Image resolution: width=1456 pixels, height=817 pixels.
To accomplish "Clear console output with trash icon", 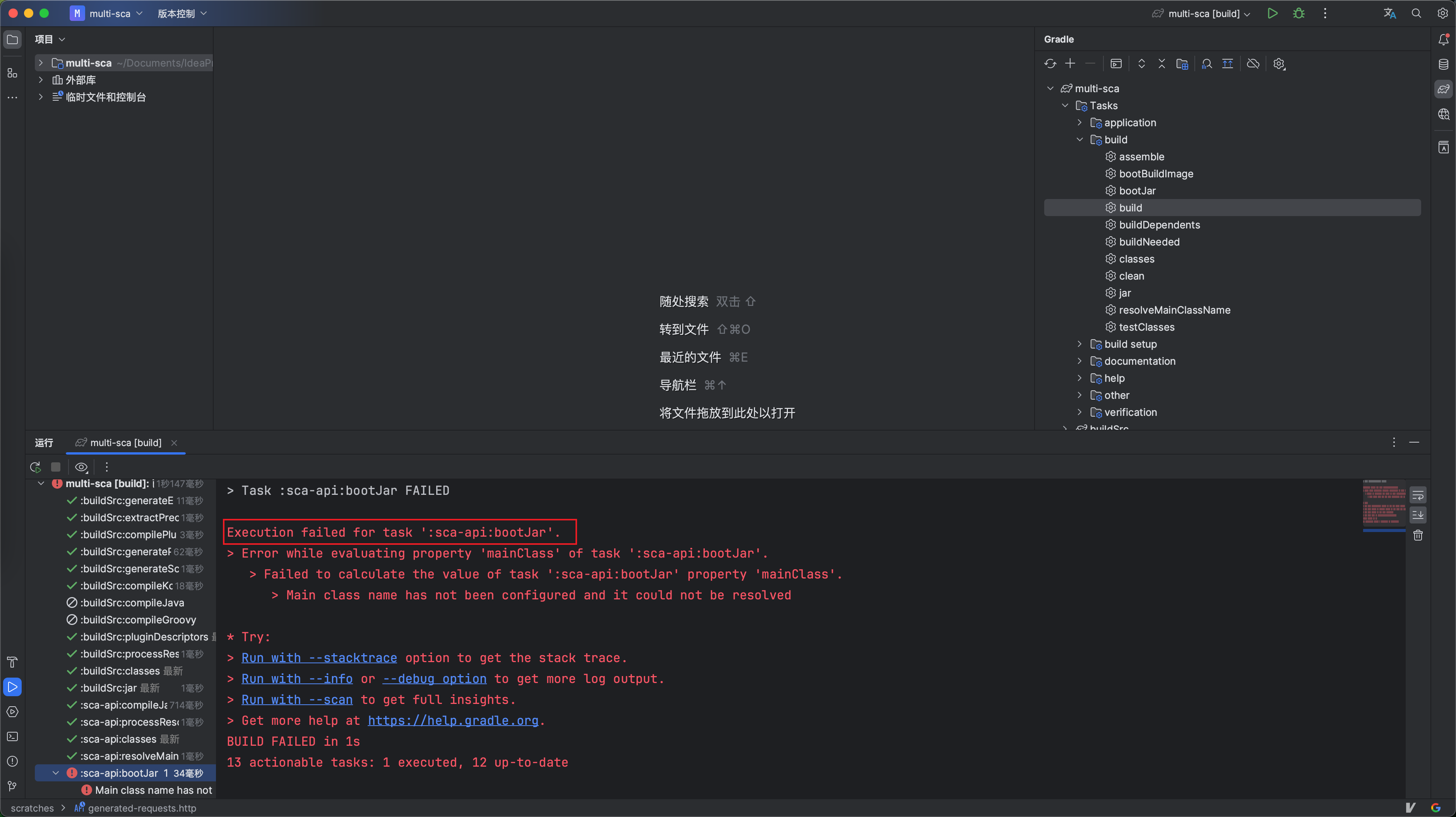I will click(1418, 536).
